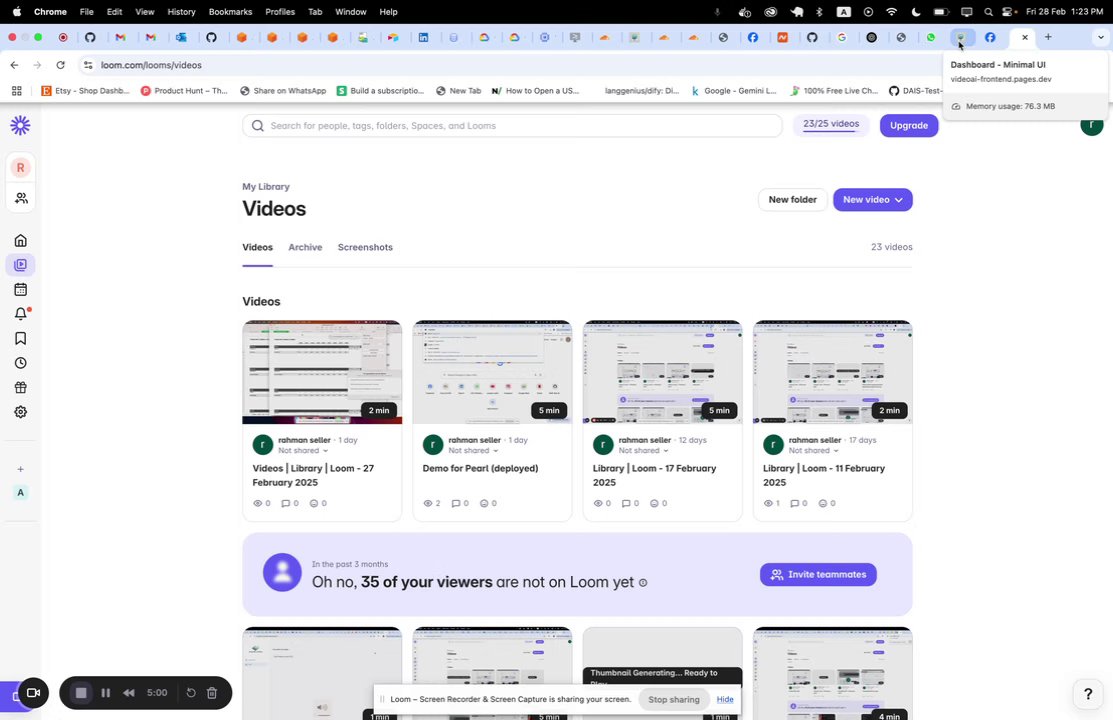Click comment count on Library 11 February card

tap(799, 503)
